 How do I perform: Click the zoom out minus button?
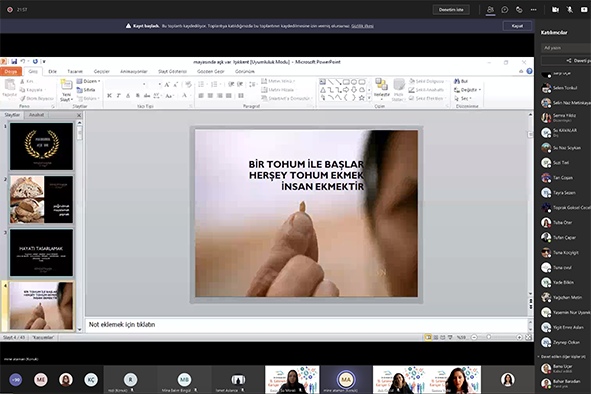[x=475, y=337]
